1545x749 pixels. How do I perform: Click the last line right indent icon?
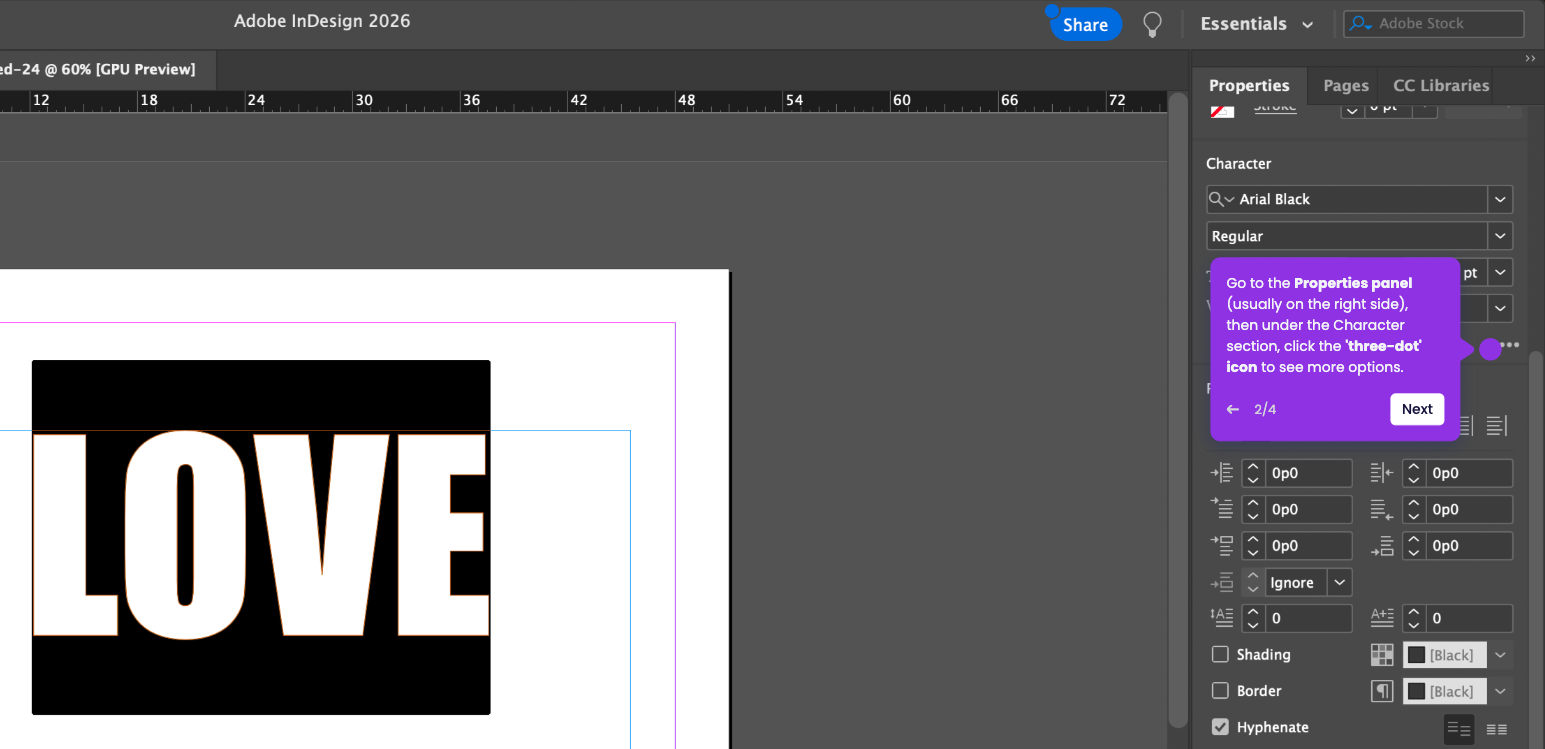(1382, 509)
